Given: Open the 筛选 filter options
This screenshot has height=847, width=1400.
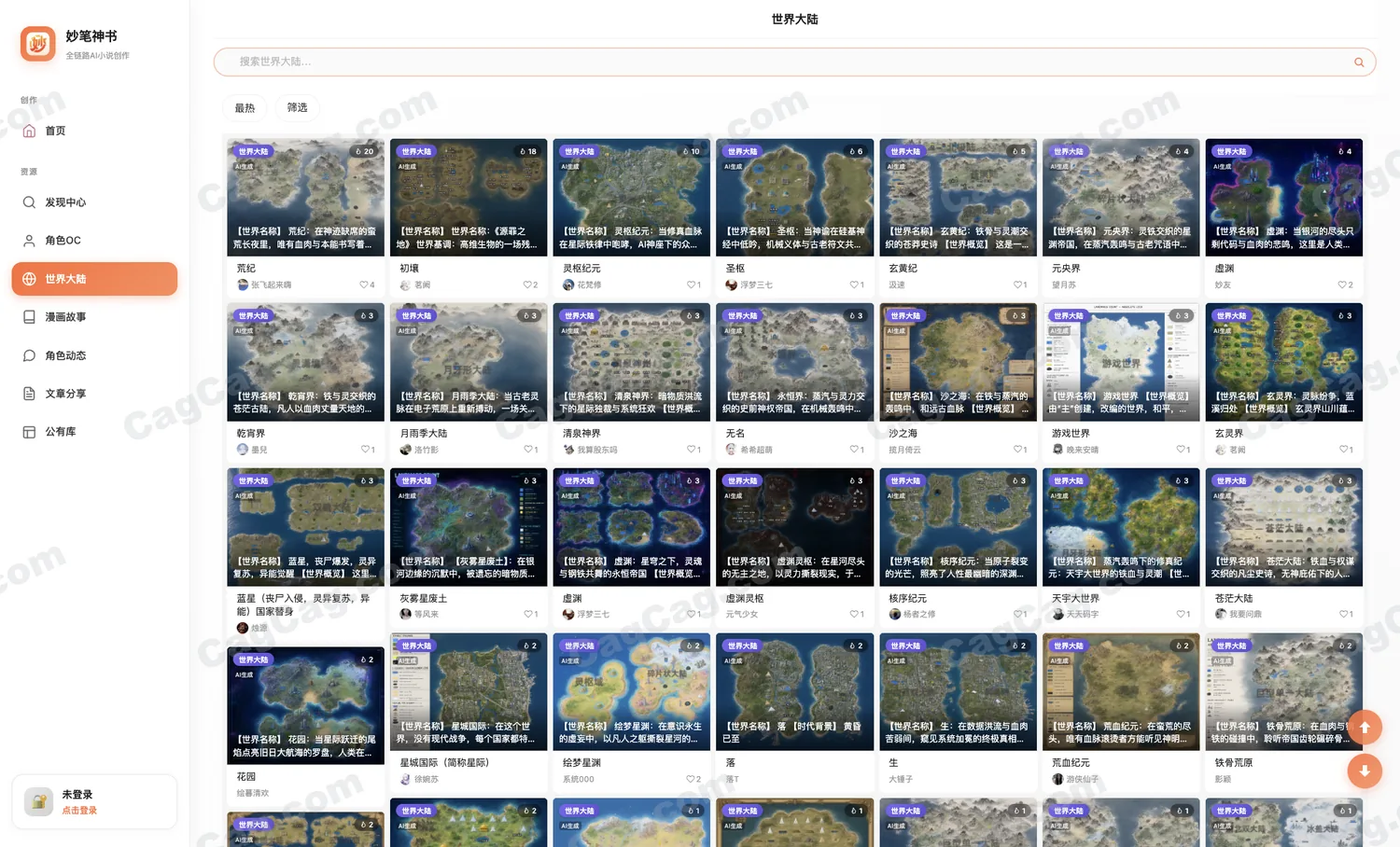Looking at the screenshot, I should point(297,108).
